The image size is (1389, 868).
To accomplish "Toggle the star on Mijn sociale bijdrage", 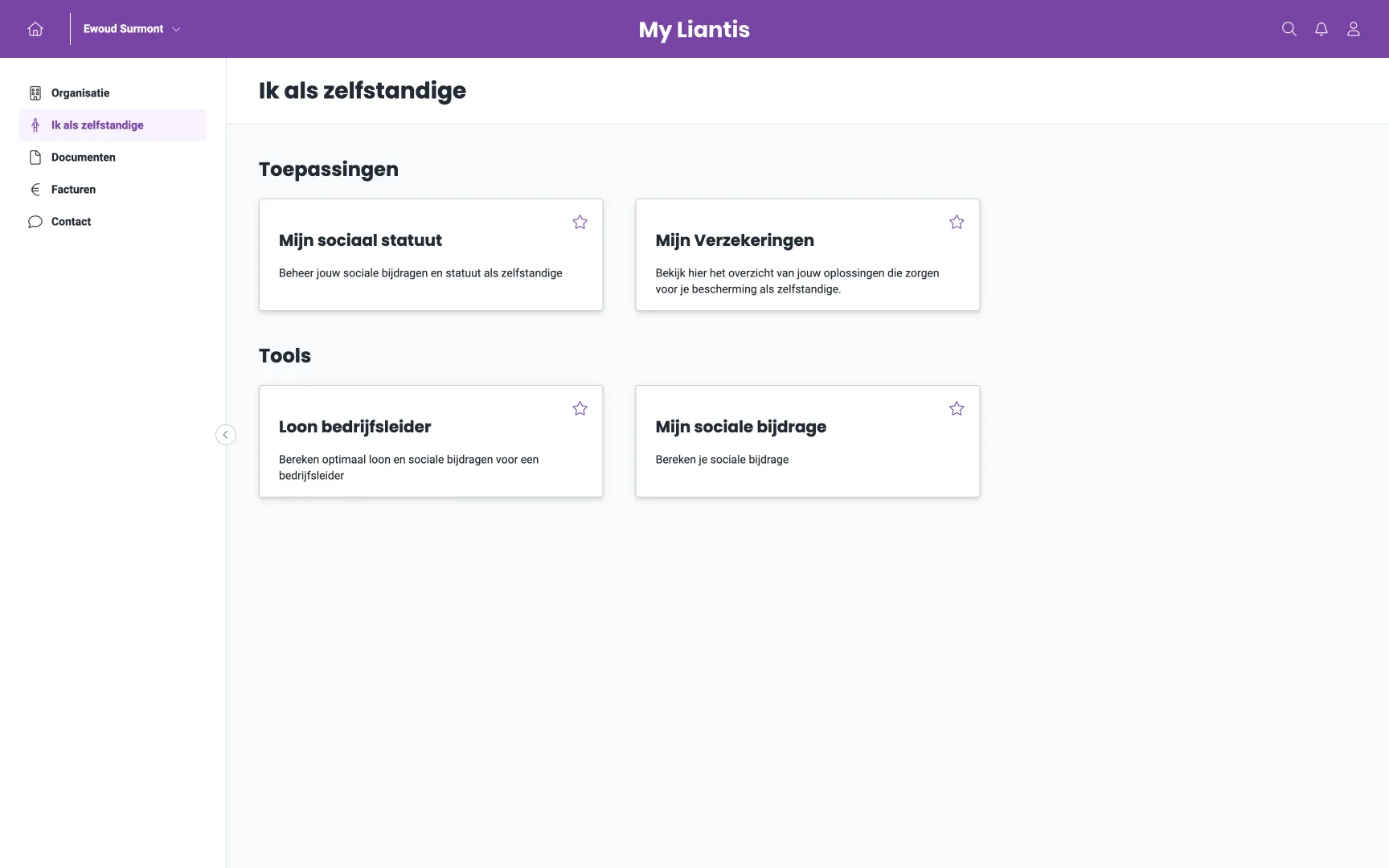I will (x=957, y=408).
